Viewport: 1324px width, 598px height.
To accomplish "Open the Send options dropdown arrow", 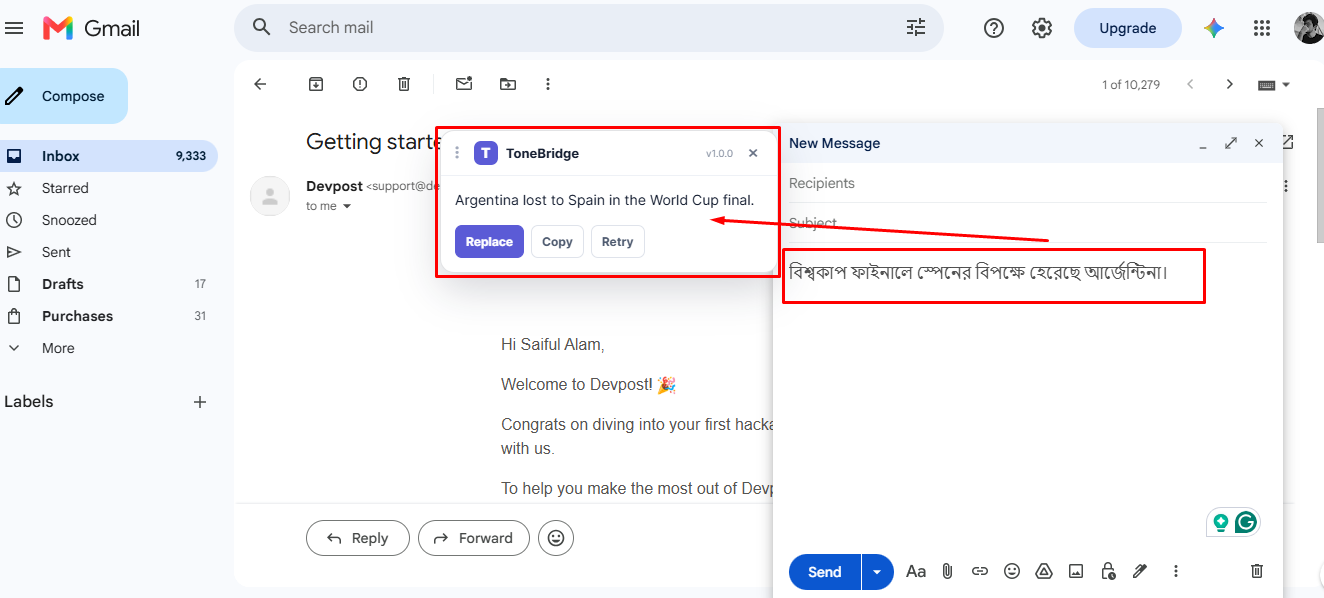I will [877, 572].
